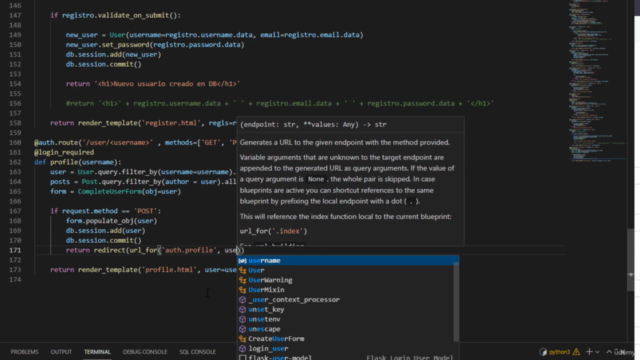Click 'CompleteUserForm' on line 165
640x360 pixels.
coord(109,191)
